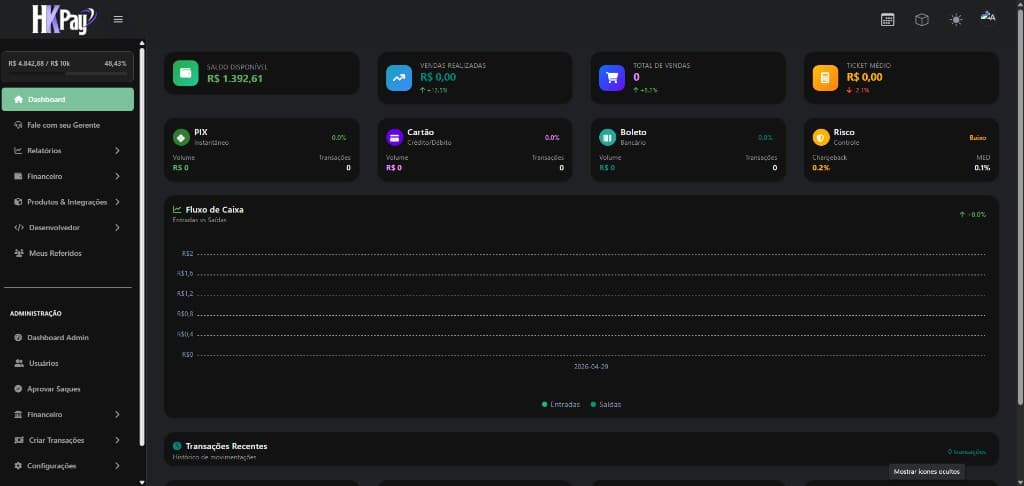This screenshot has height=486, width=1024.
Task: Click the 2026-04-29 chart date label
Action: pos(591,366)
